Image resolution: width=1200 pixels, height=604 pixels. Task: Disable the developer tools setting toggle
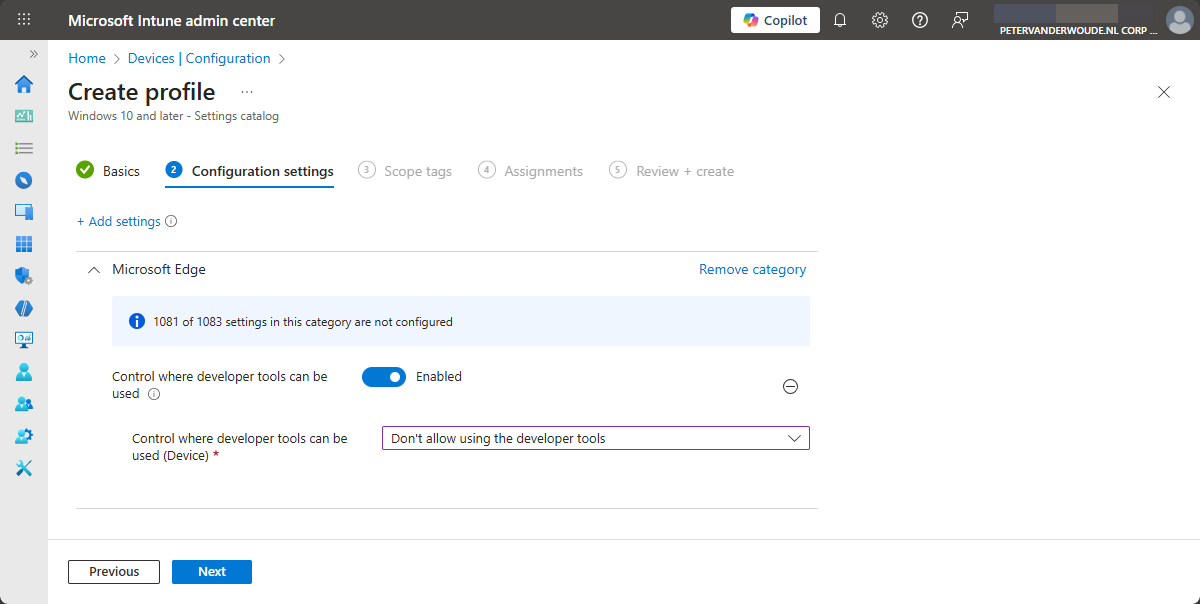click(x=384, y=376)
